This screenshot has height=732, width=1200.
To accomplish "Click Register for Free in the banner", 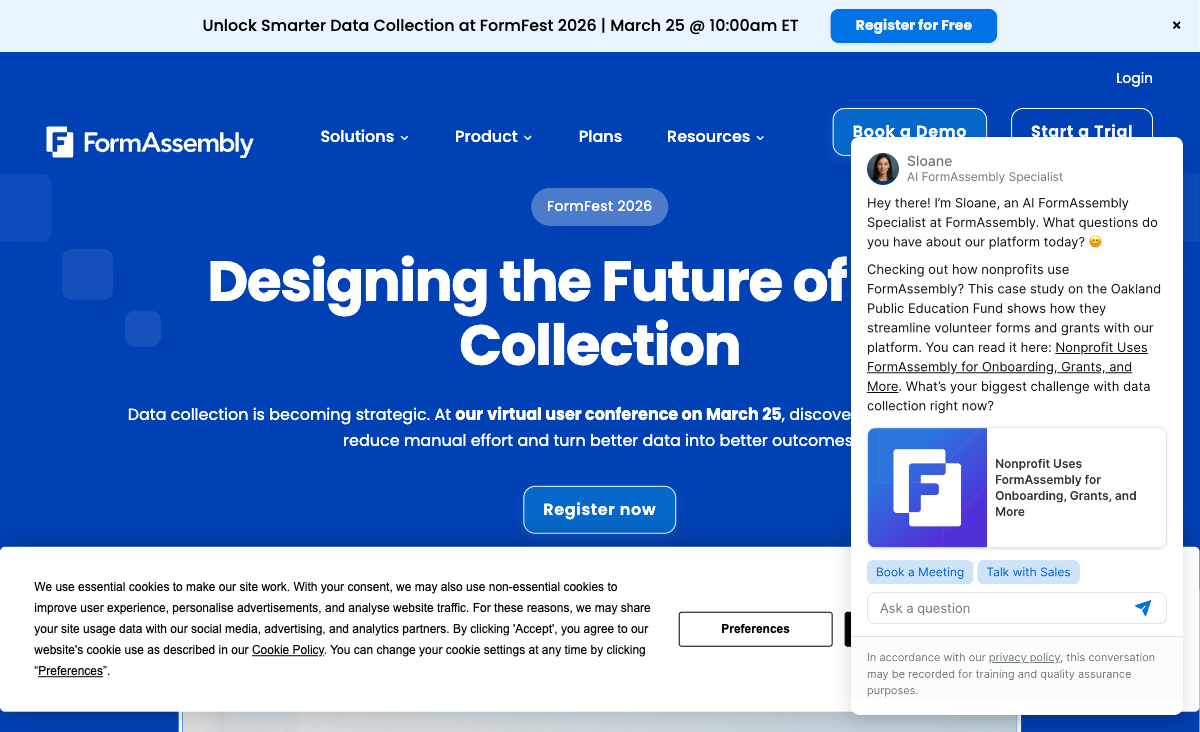I will click(913, 26).
